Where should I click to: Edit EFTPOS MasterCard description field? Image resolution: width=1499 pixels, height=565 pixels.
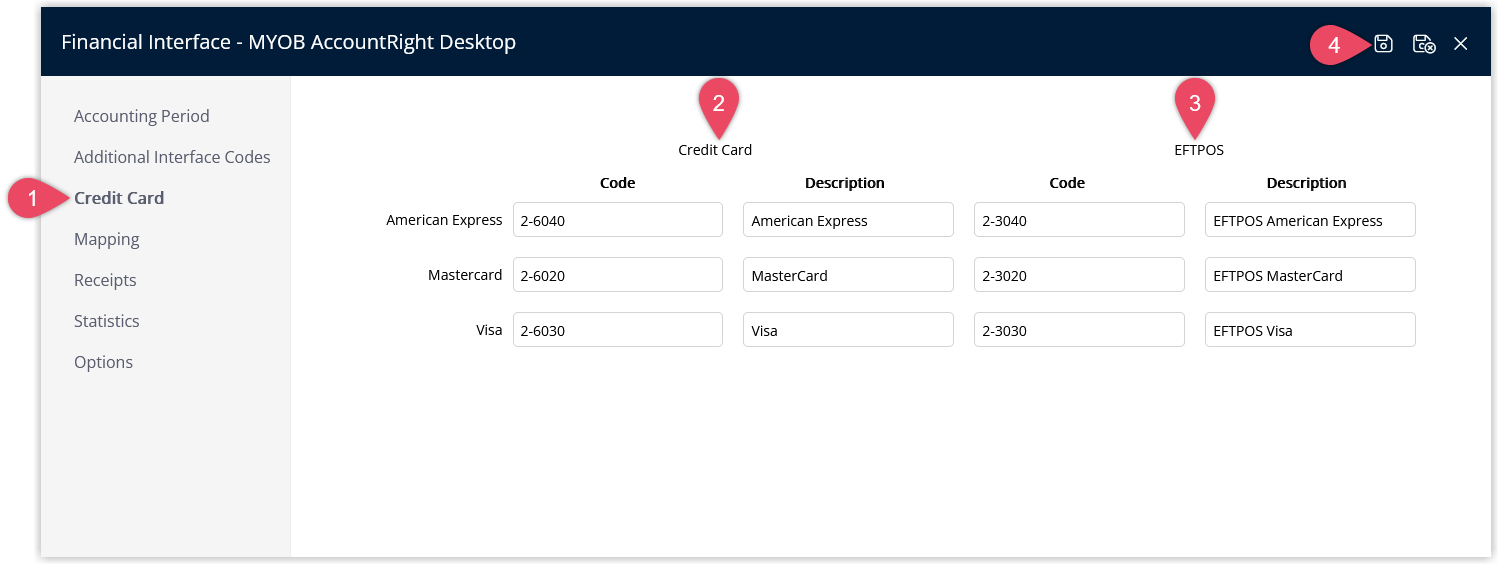click(x=1310, y=275)
